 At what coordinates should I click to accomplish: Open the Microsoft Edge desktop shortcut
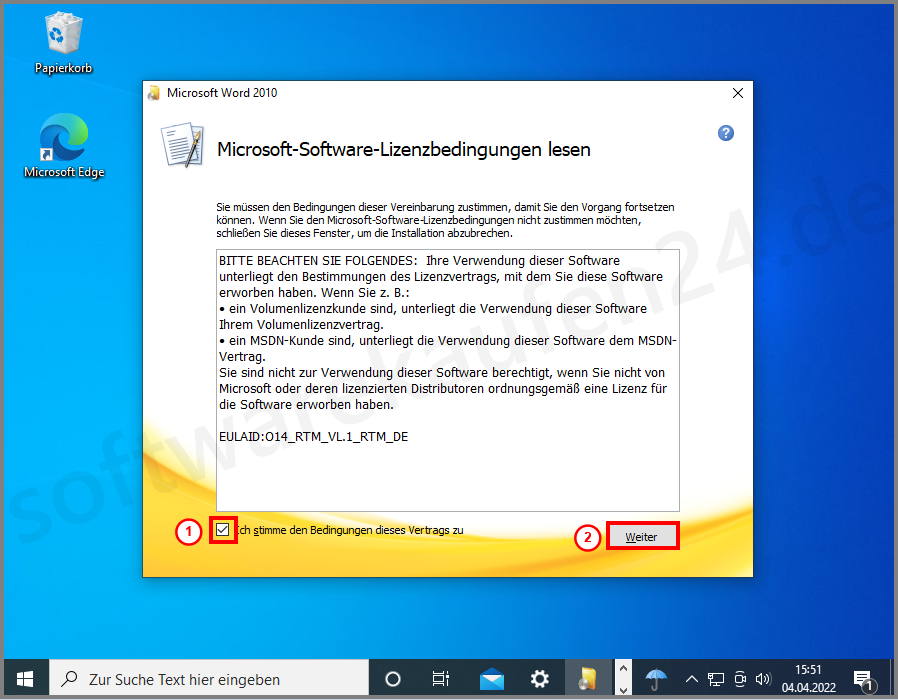pyautogui.click(x=64, y=145)
